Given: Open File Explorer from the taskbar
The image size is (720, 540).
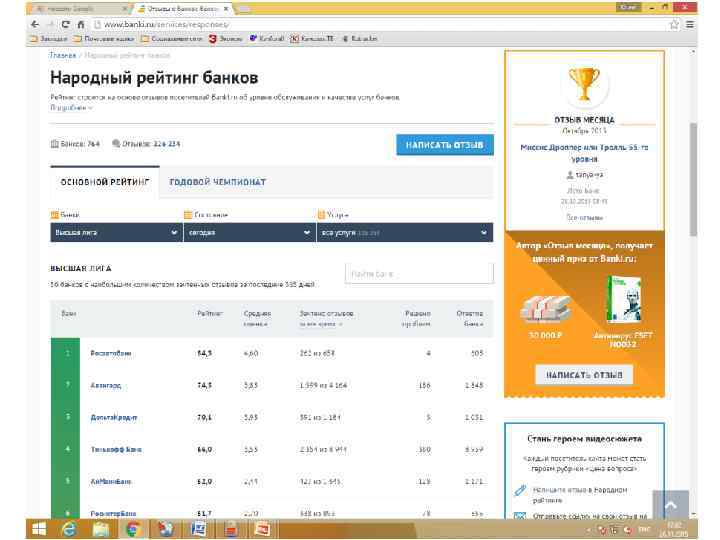Looking at the screenshot, I should pyautogui.click(x=101, y=529).
